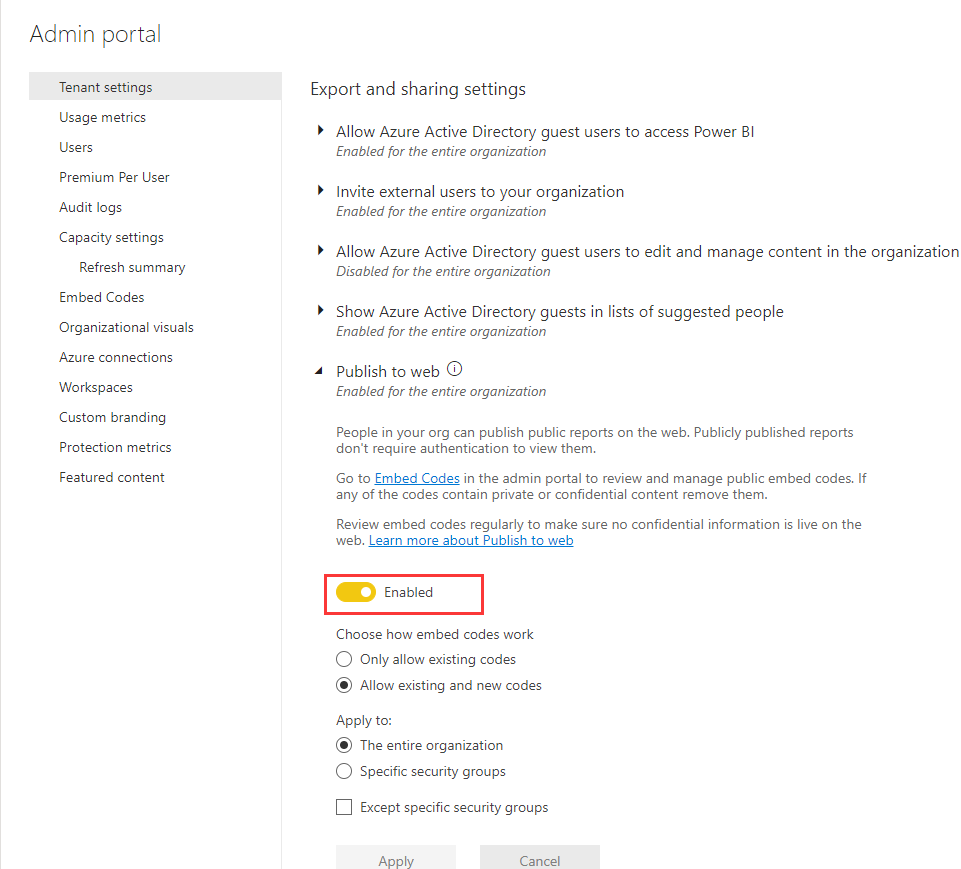The width and height of the screenshot is (961, 869).
Task: Open Featured content settings
Action: (111, 477)
